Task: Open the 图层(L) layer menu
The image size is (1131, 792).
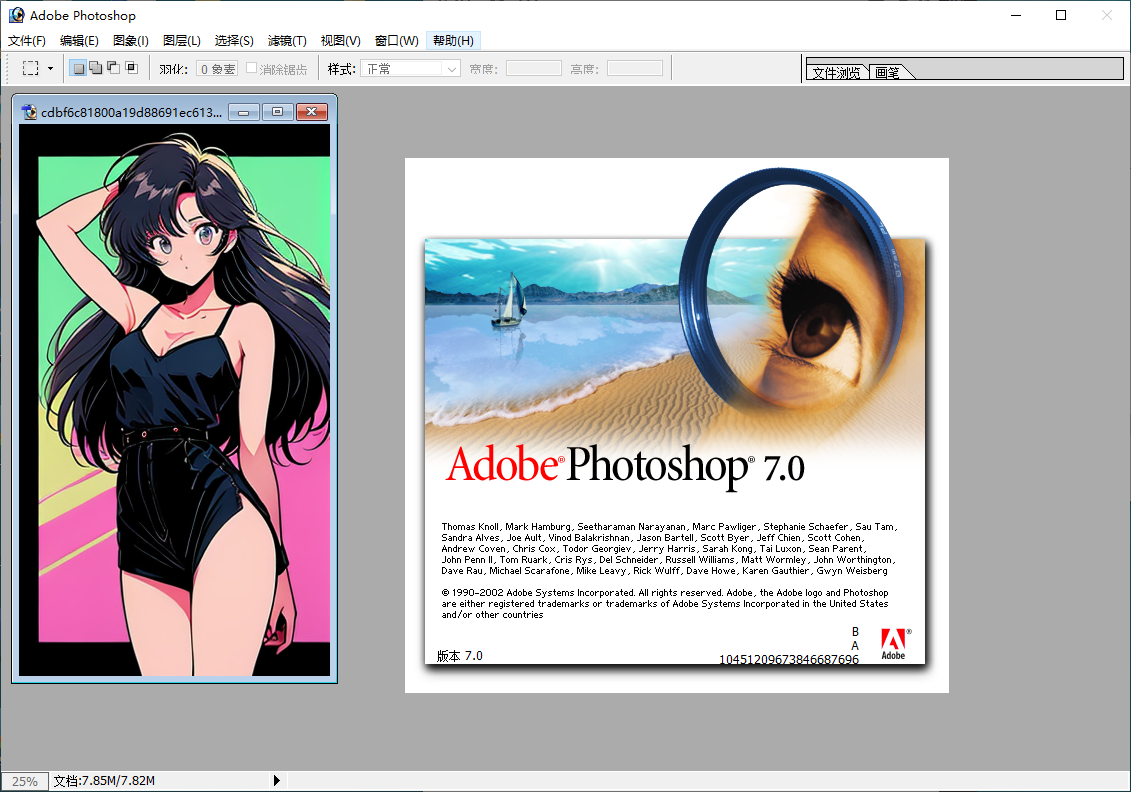Action: coord(181,41)
